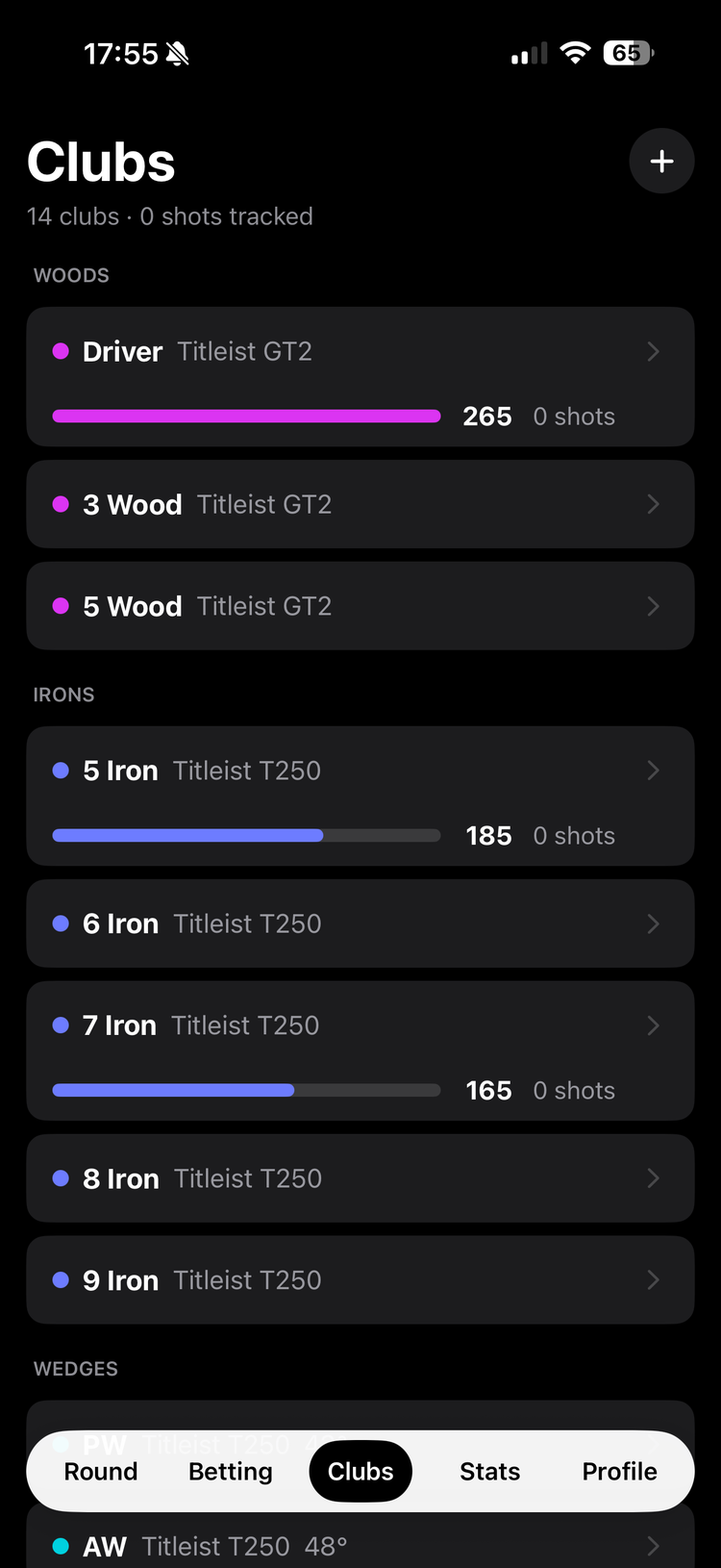Image resolution: width=721 pixels, height=1568 pixels.
Task: Expand the 3 Wood row chevron
Action: point(653,504)
